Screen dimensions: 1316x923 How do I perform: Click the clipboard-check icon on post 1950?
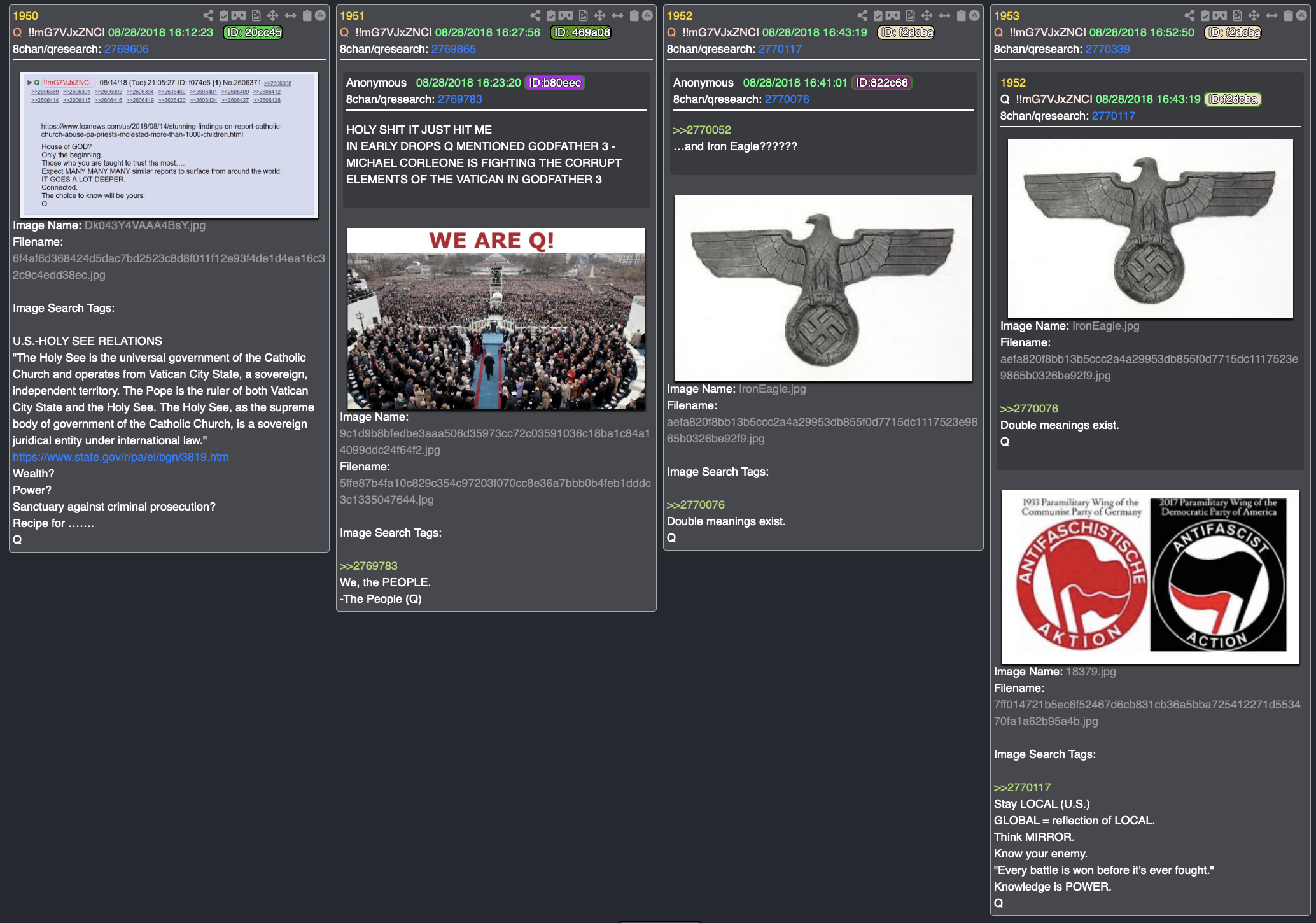pos(223,15)
